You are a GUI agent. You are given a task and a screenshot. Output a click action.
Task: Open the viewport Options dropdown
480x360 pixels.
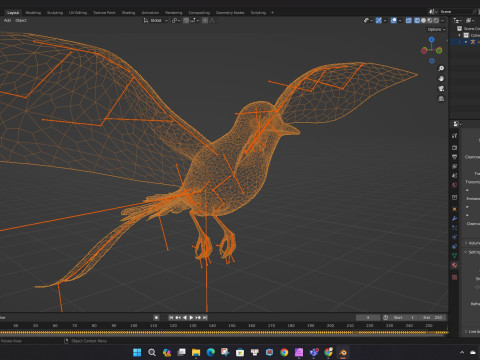coord(436,29)
